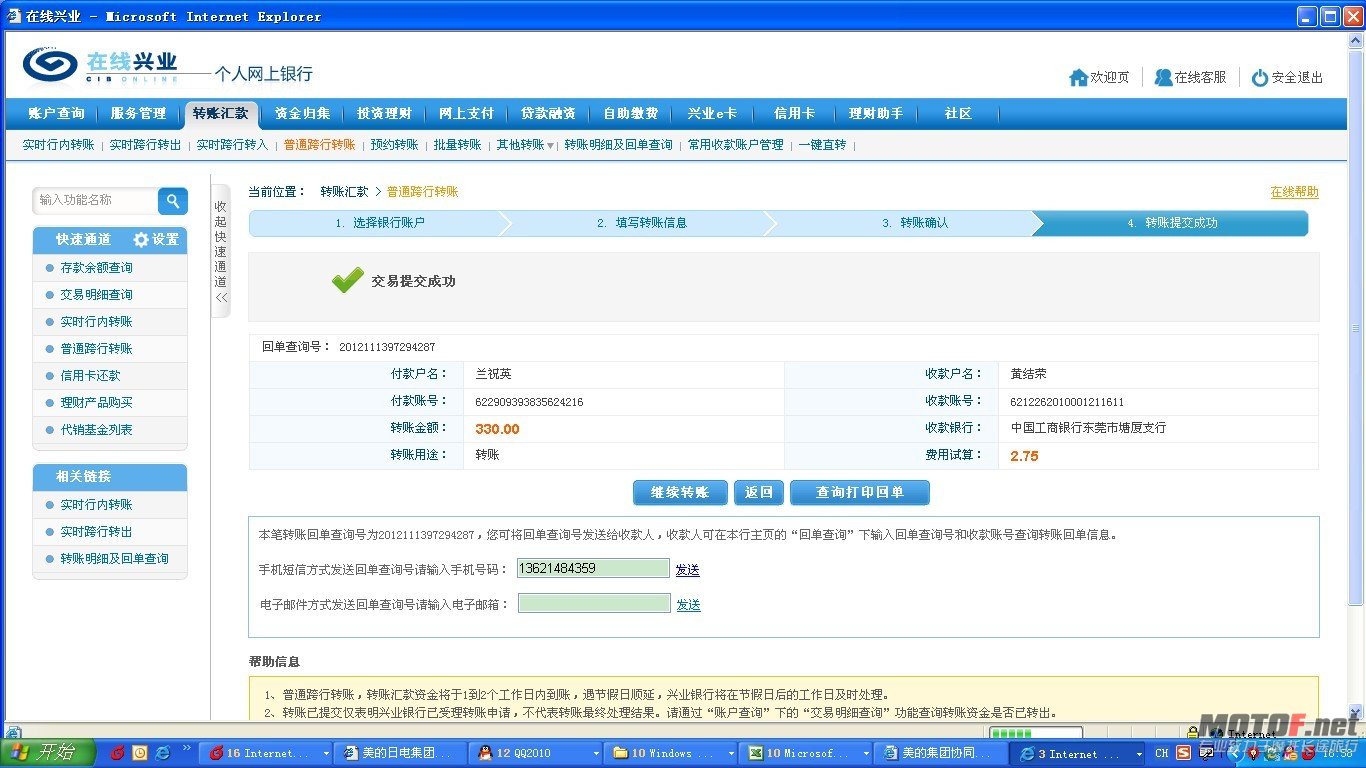Click the mobile phone number field
Image resolution: width=1366 pixels, height=768 pixels.
593,568
